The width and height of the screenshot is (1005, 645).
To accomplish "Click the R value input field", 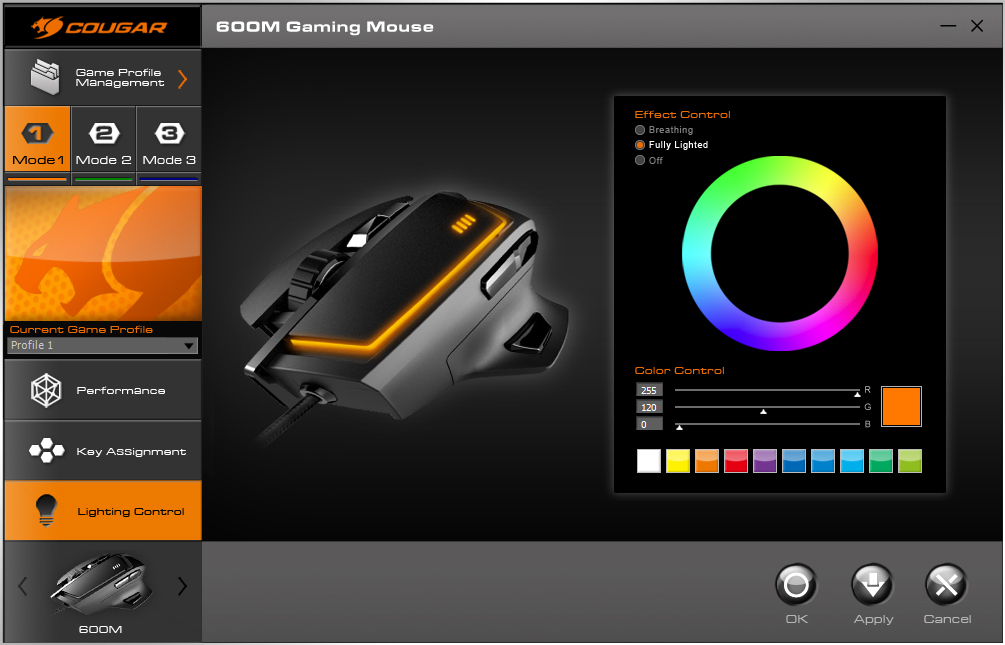I will pyautogui.click(x=649, y=390).
